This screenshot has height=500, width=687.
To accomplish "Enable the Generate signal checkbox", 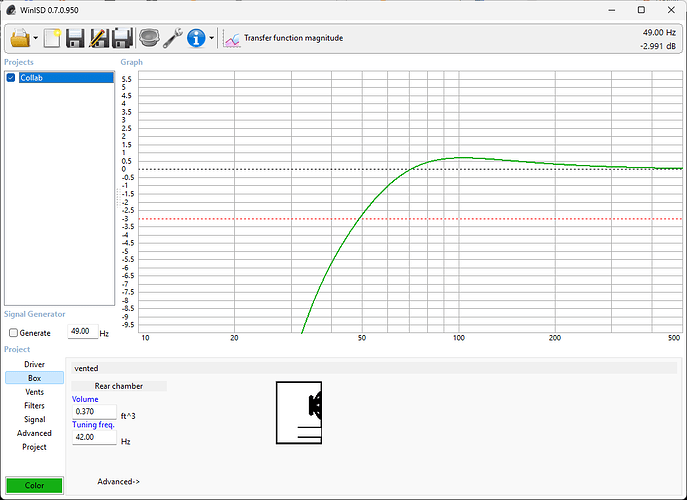I will (13, 333).
